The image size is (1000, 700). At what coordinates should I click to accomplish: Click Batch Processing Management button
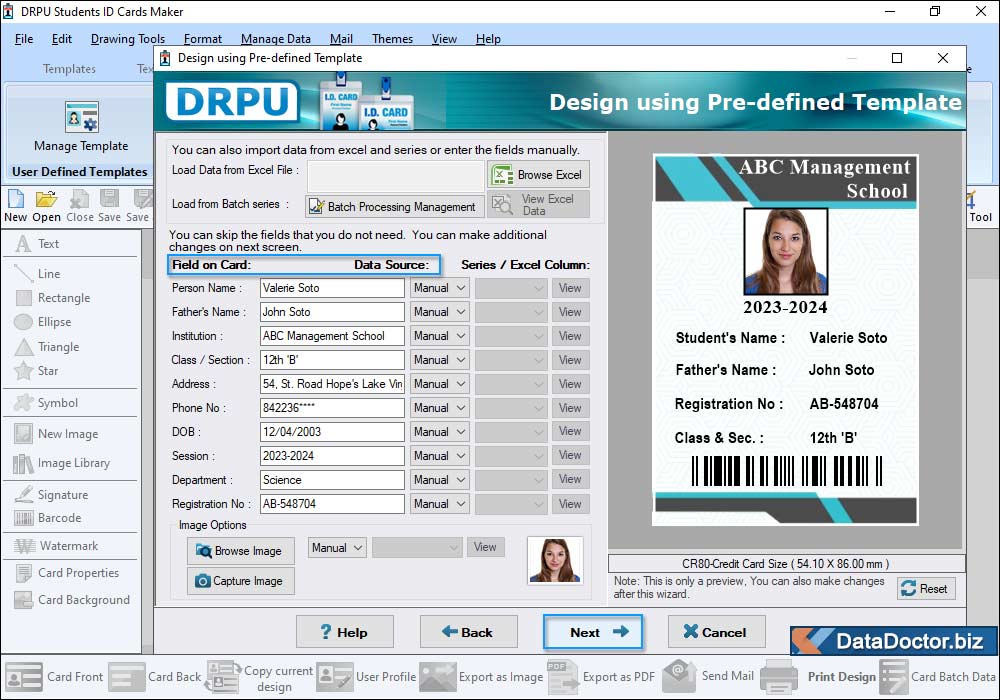point(394,207)
